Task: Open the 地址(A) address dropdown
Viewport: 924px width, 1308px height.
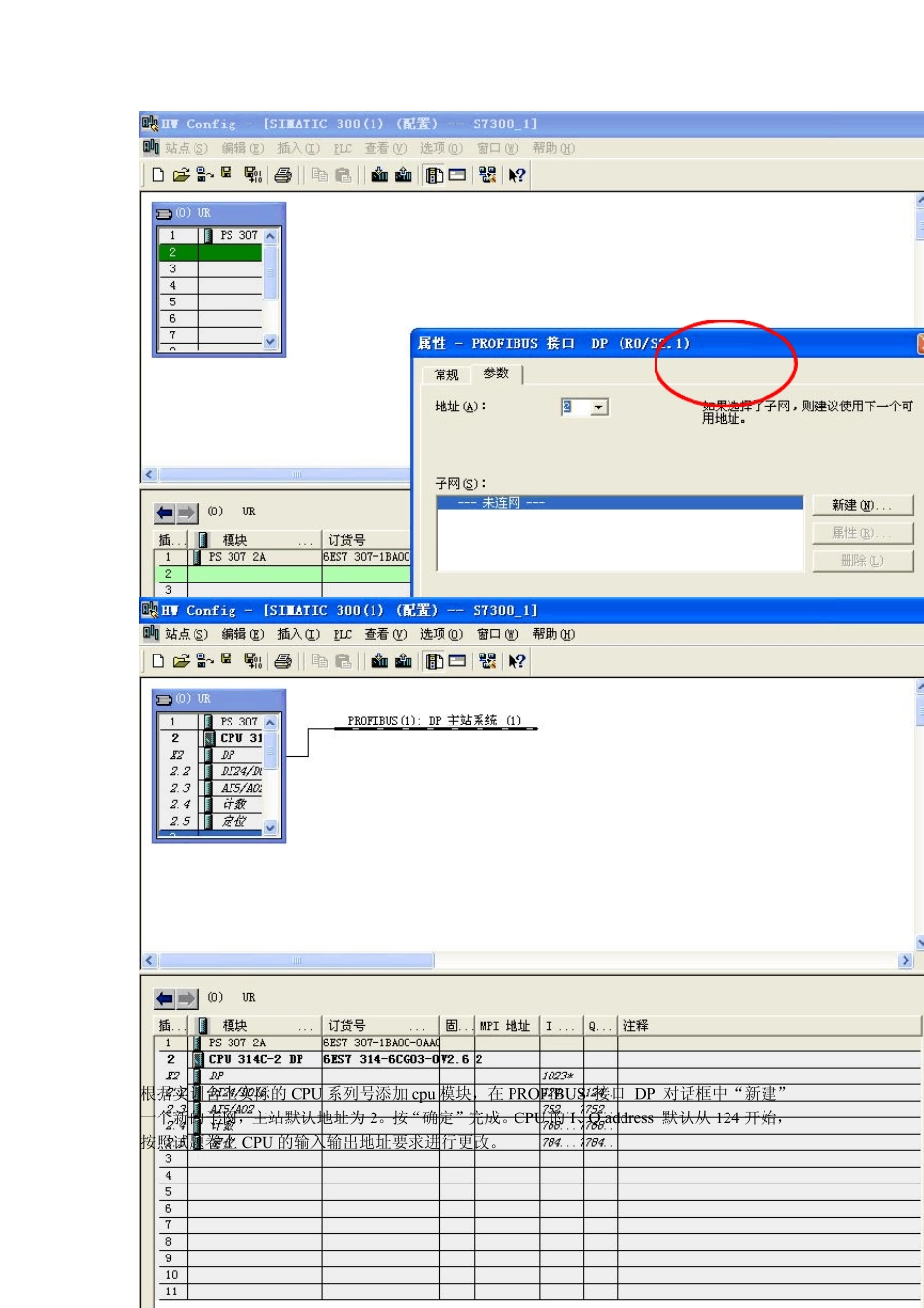Action: coord(600,407)
